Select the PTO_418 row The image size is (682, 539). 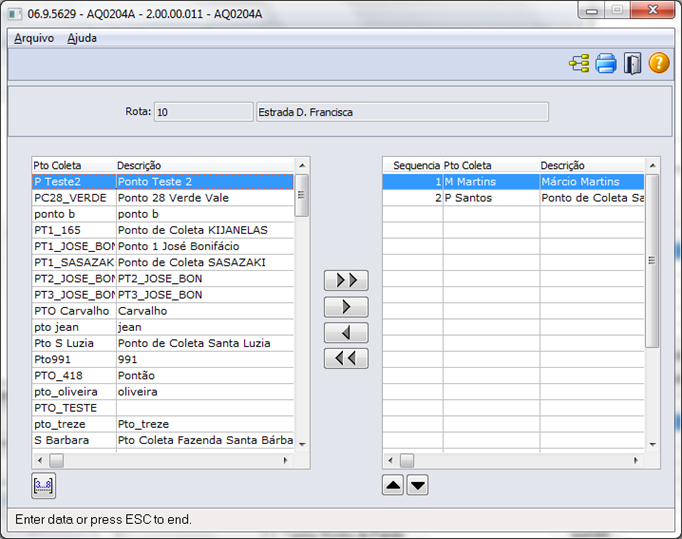click(163, 375)
